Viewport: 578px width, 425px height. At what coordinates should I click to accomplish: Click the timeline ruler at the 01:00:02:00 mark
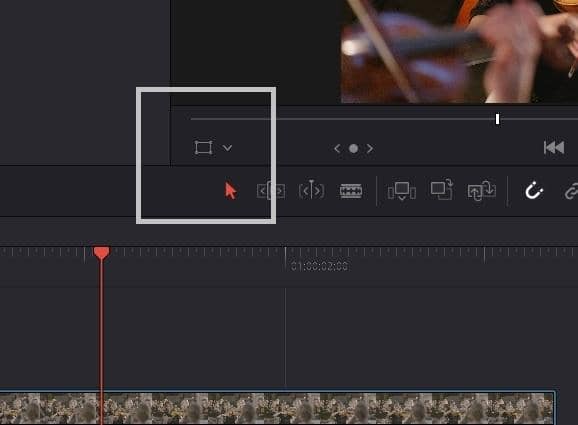pos(285,254)
